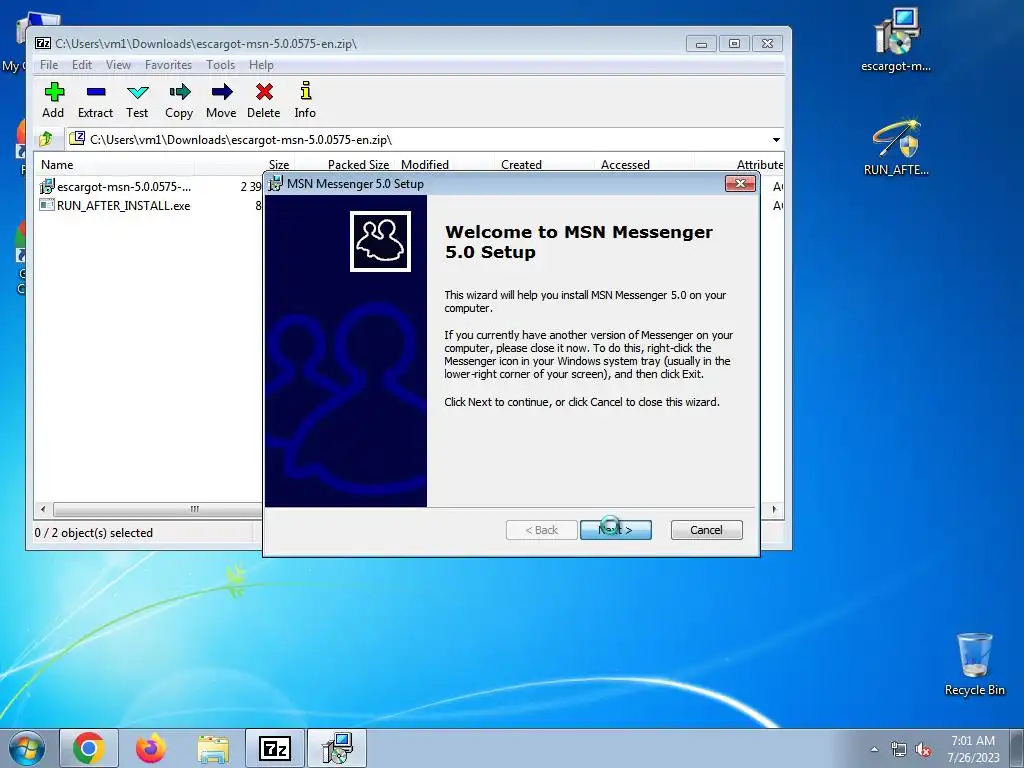This screenshot has width=1024, height=768.
Task: Select the Recycle Bin desktop icon
Action: (x=974, y=664)
